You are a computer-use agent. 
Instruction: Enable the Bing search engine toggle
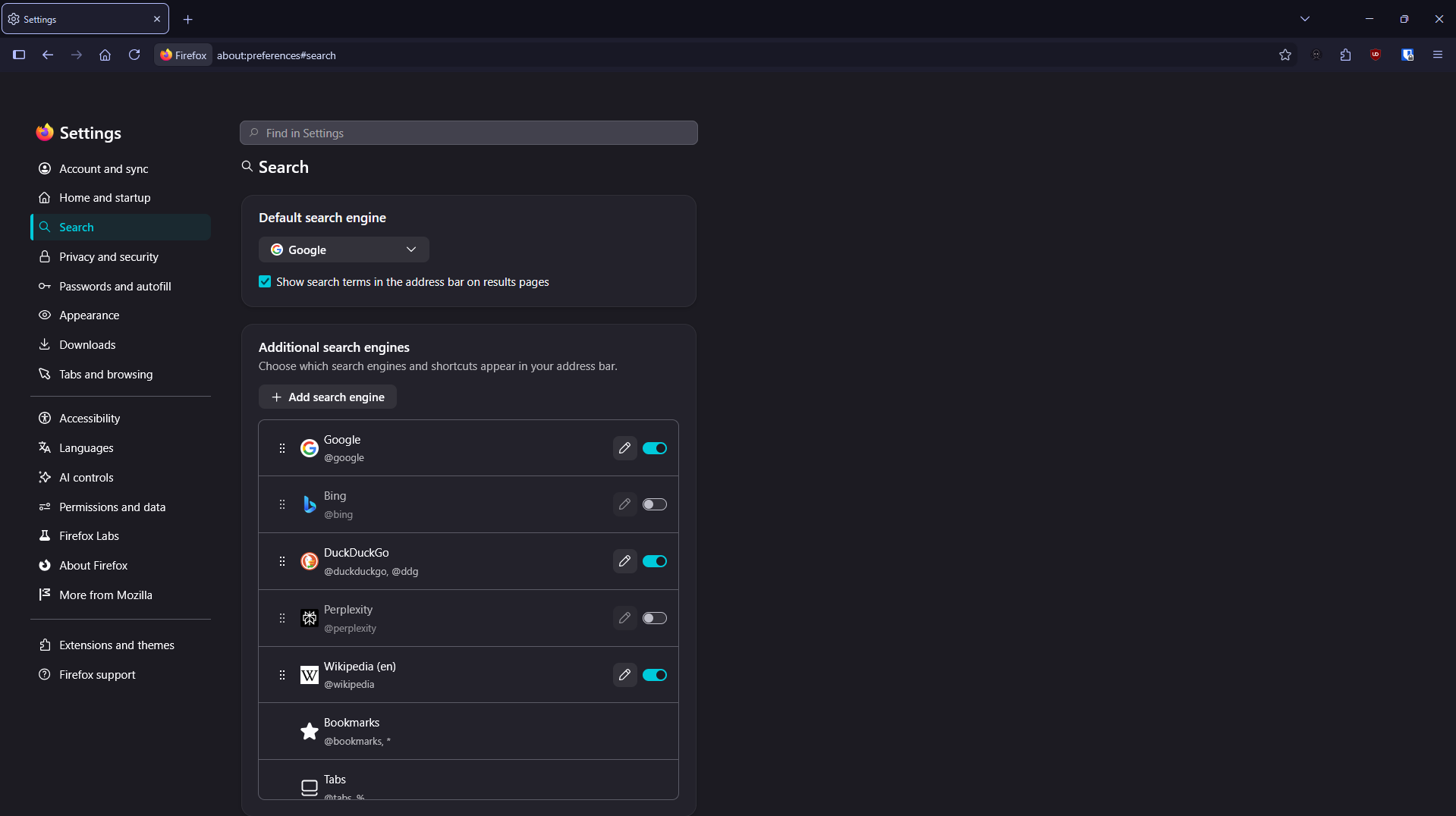coord(655,504)
